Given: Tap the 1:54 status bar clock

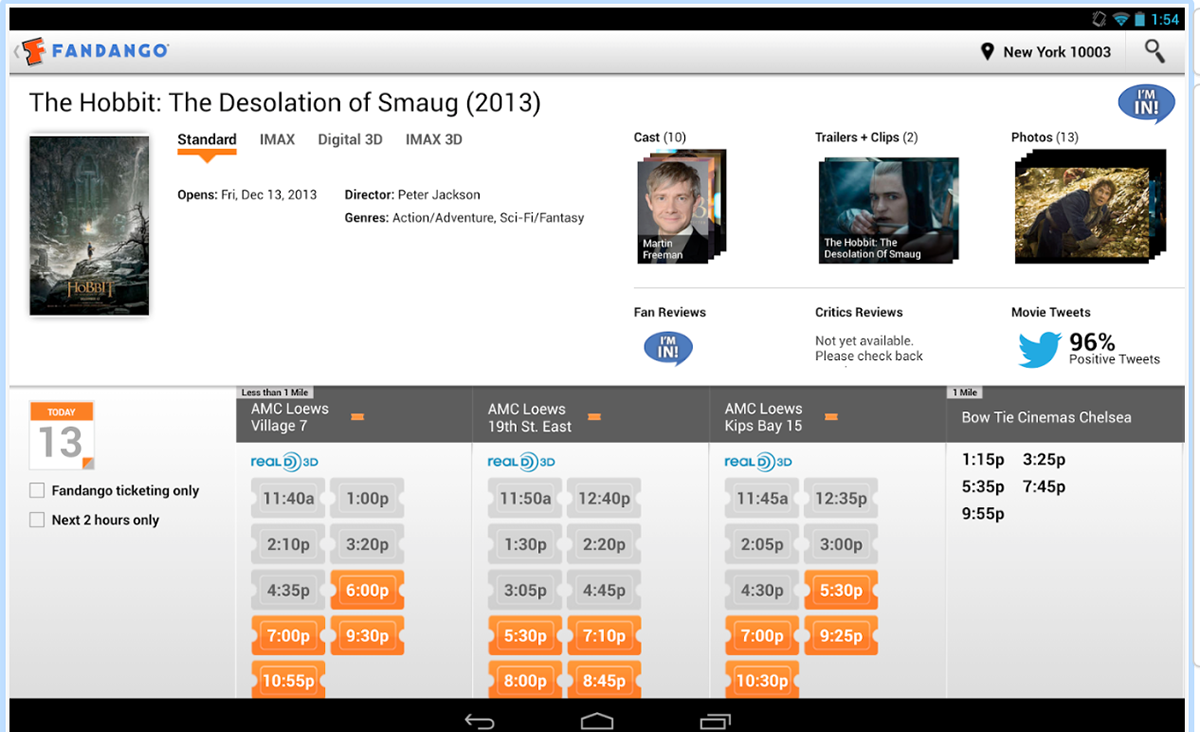Looking at the screenshot, I should (1165, 19).
